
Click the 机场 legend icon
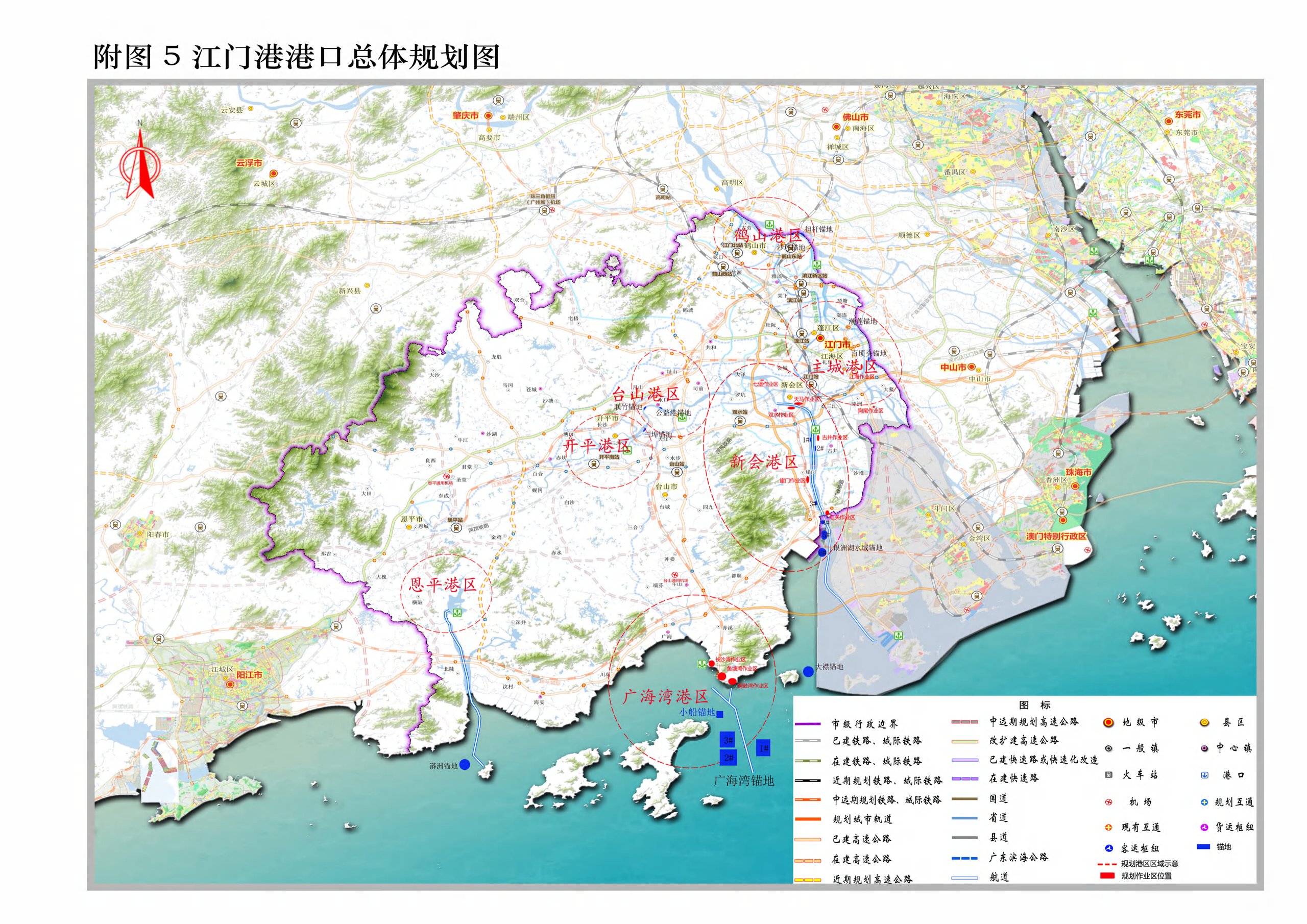point(1108,802)
